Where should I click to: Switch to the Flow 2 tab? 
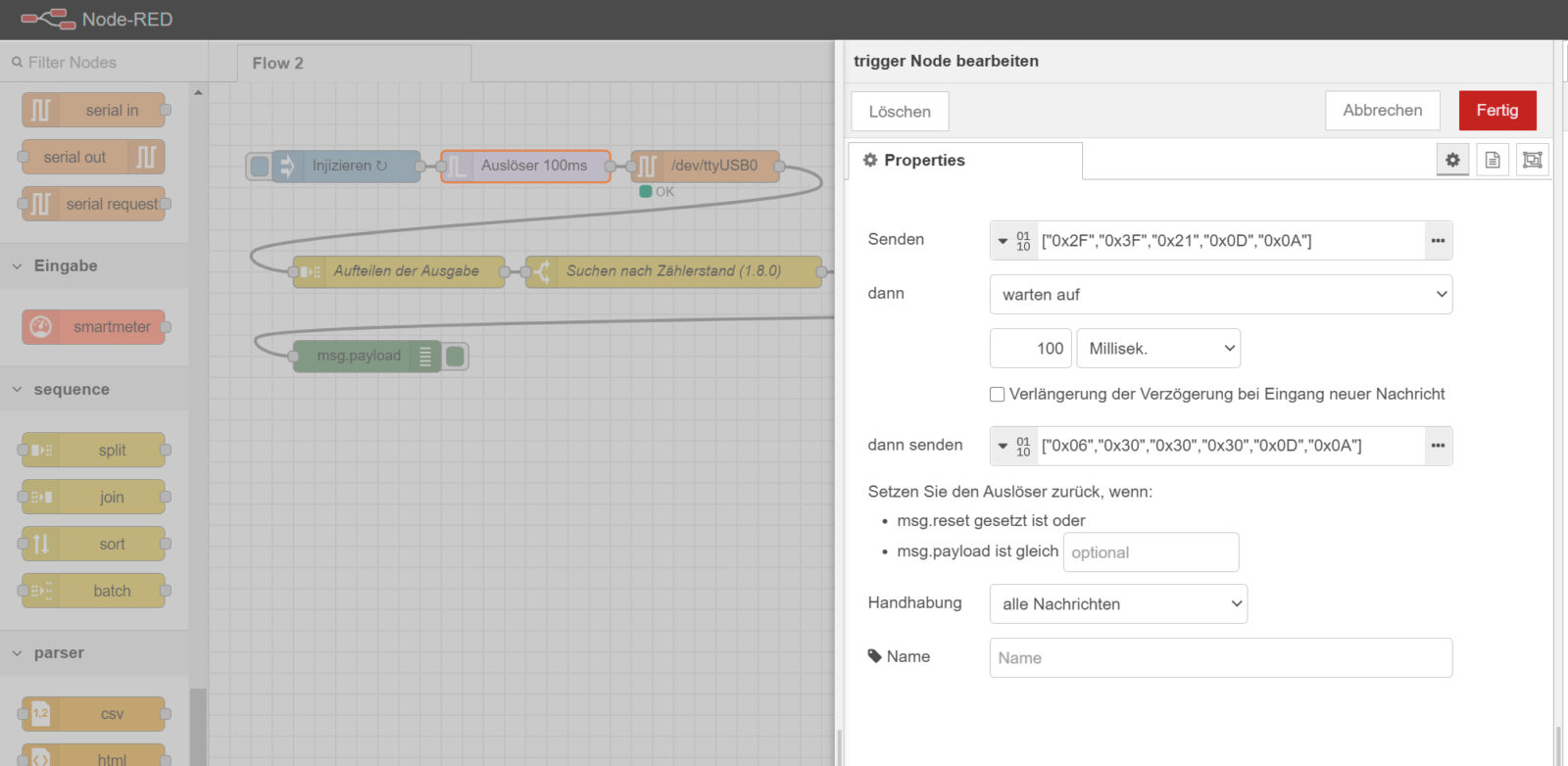[278, 64]
